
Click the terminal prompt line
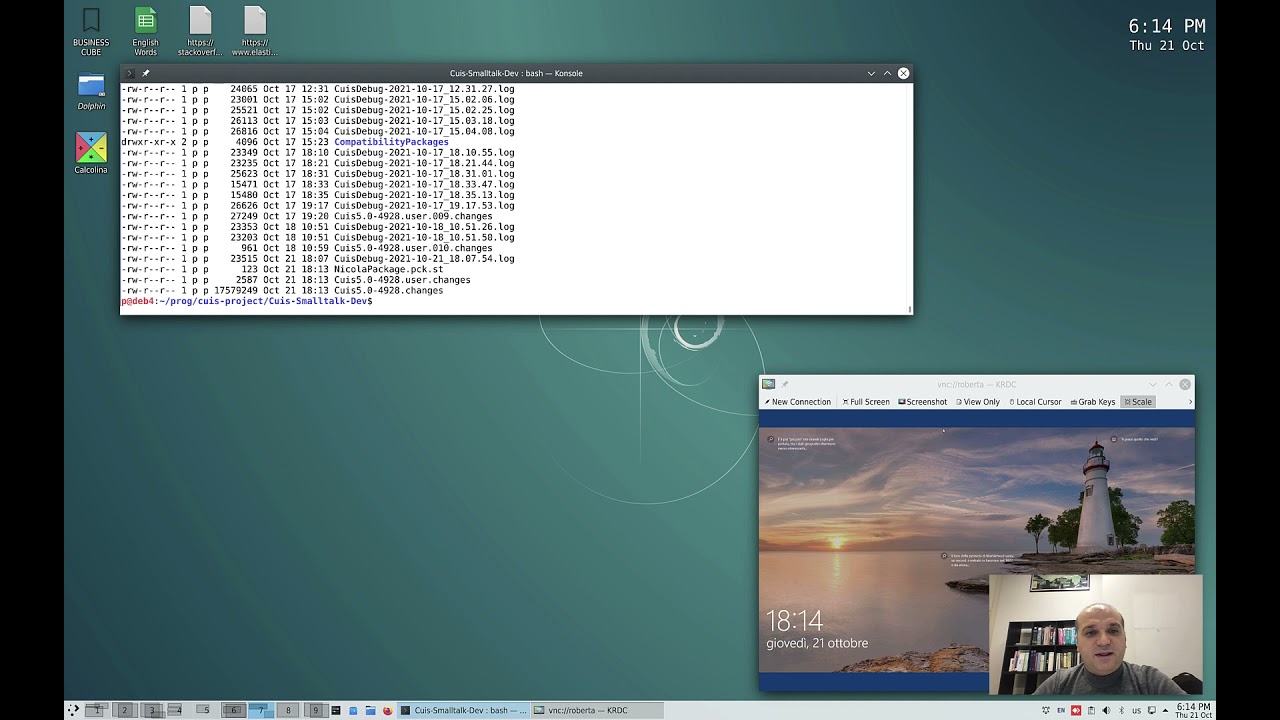(247, 301)
